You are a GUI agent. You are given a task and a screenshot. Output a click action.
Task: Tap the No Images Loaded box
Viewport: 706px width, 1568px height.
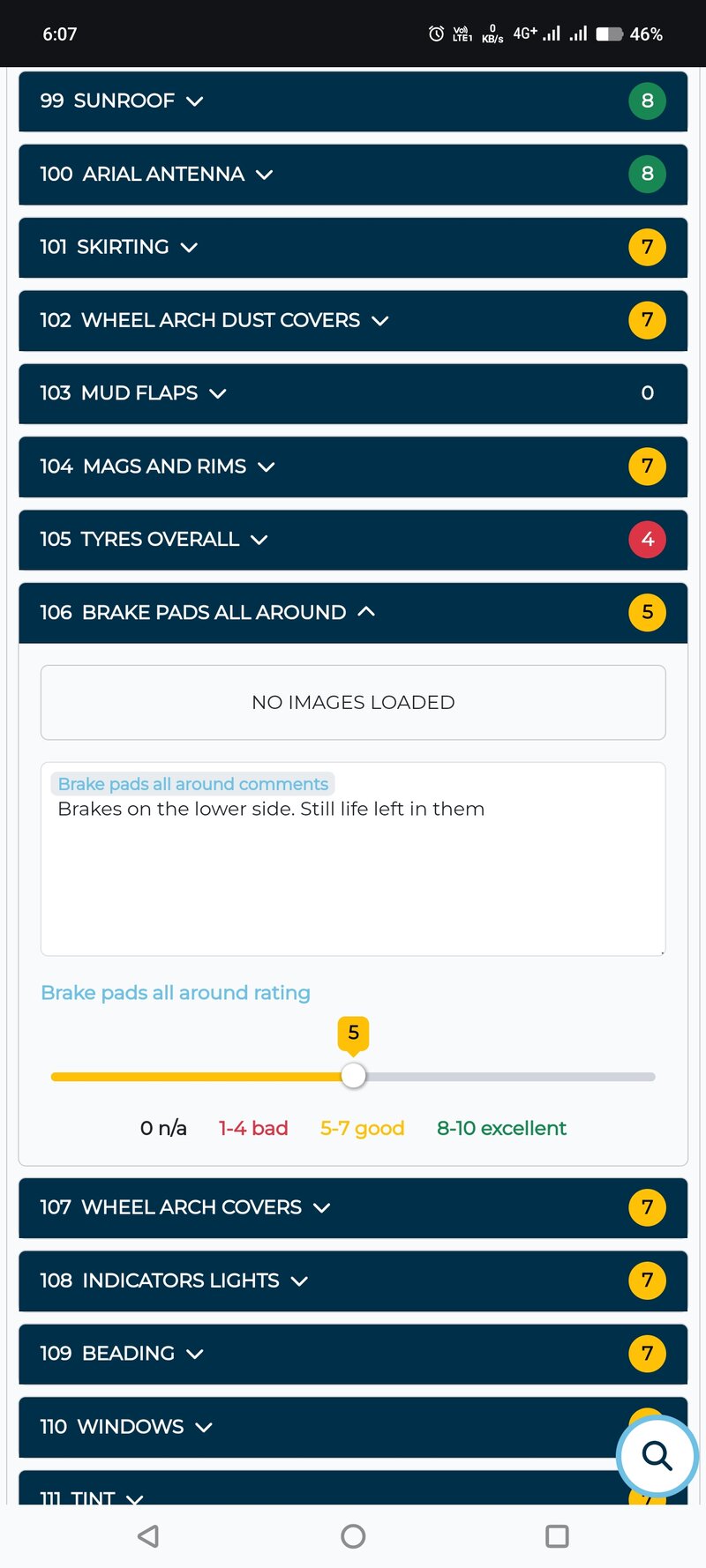click(353, 702)
